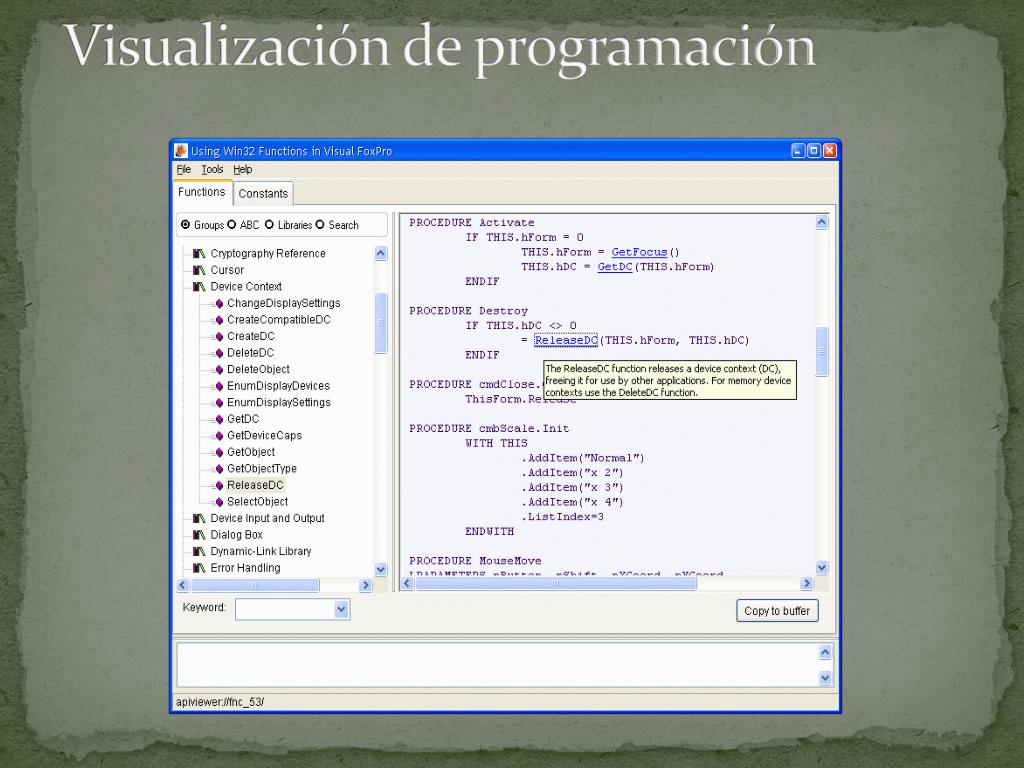Click the books icon beside Cryptography Reference
This screenshot has height=768, width=1024.
(199, 253)
